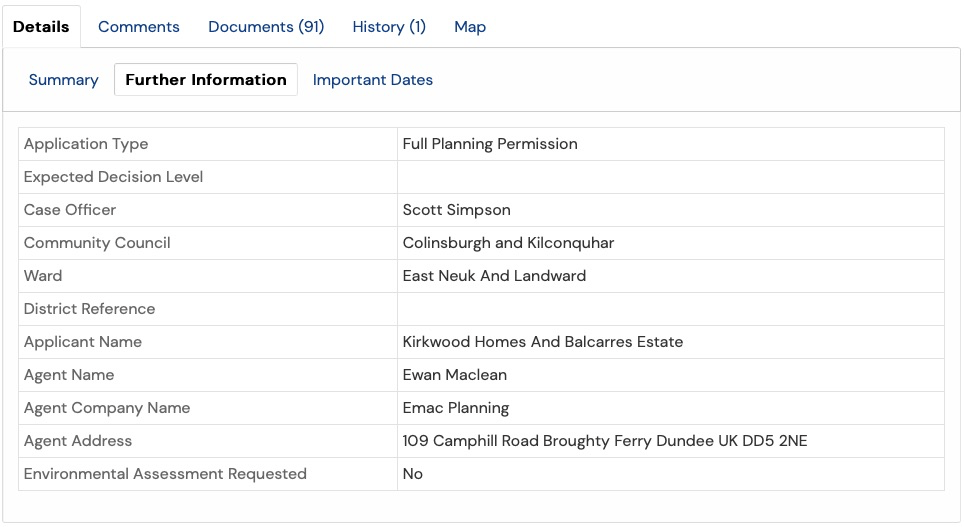Click the agent name Ewan Maclean
Screen dimensions: 964x527
[454, 375]
